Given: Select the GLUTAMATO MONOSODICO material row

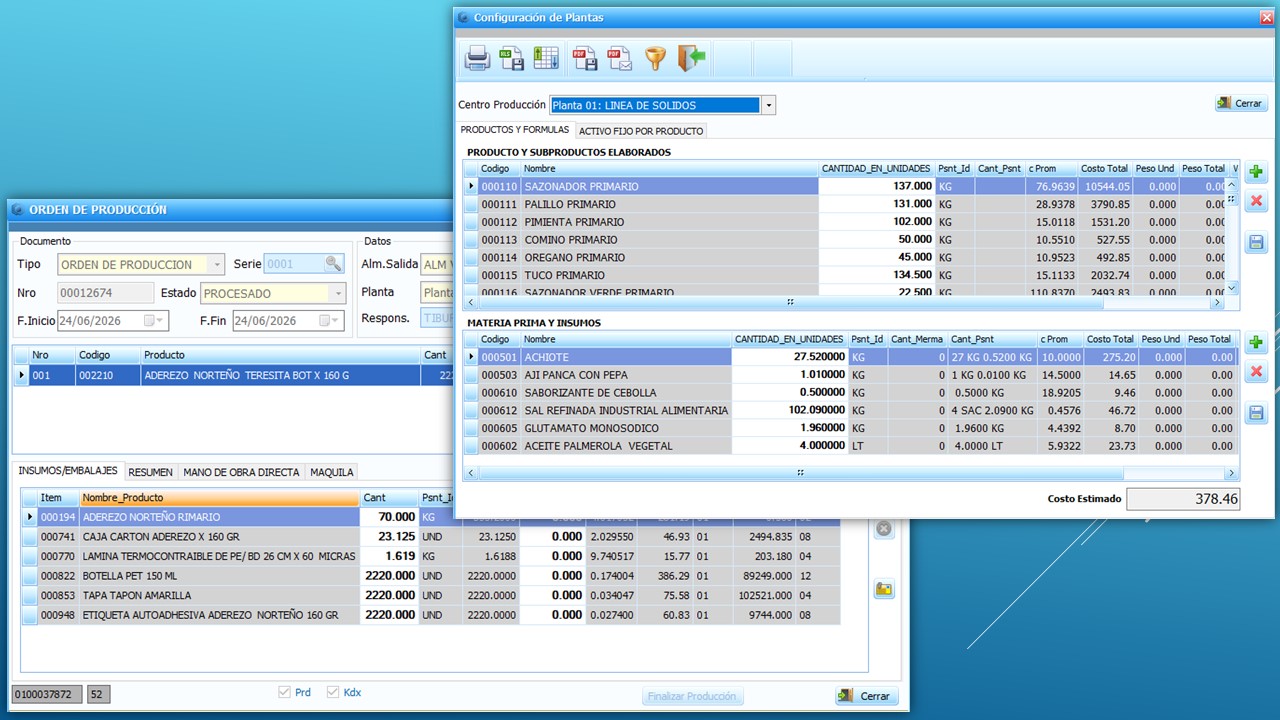Looking at the screenshot, I should point(851,428).
